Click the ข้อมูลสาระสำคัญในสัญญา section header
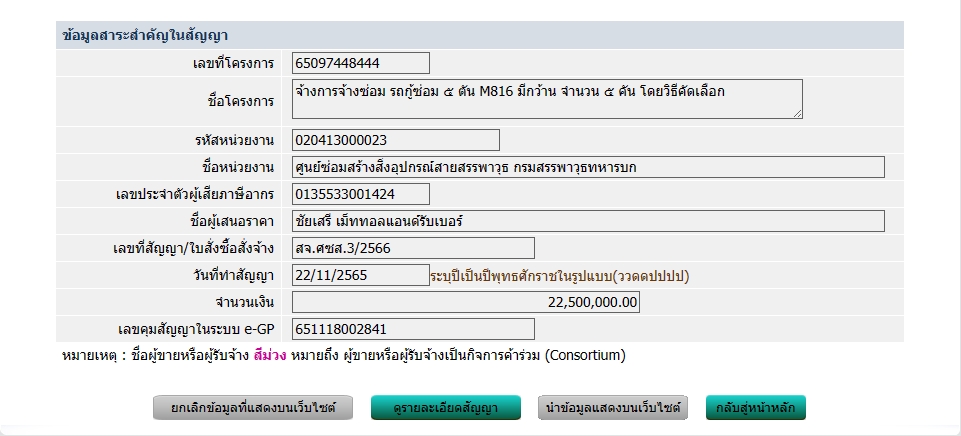This screenshot has width=961, height=436. [x=145, y=35]
